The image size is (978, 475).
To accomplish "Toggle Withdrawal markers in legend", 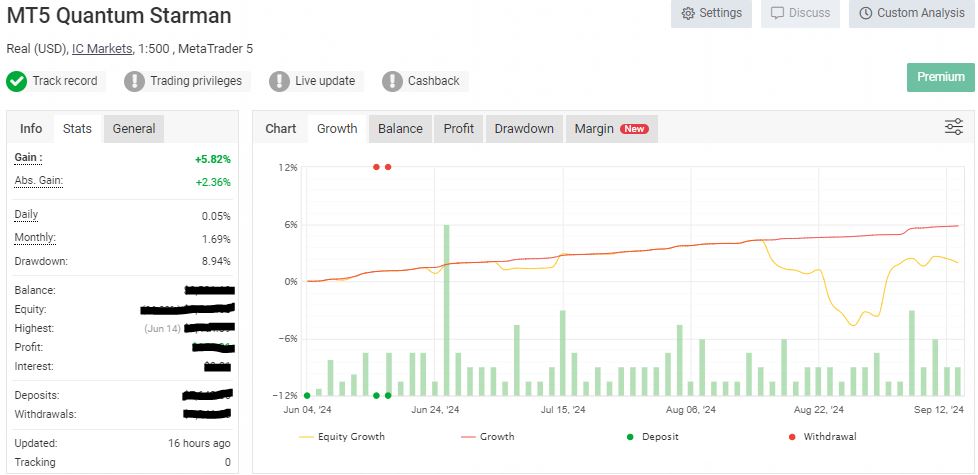I will pos(823,437).
